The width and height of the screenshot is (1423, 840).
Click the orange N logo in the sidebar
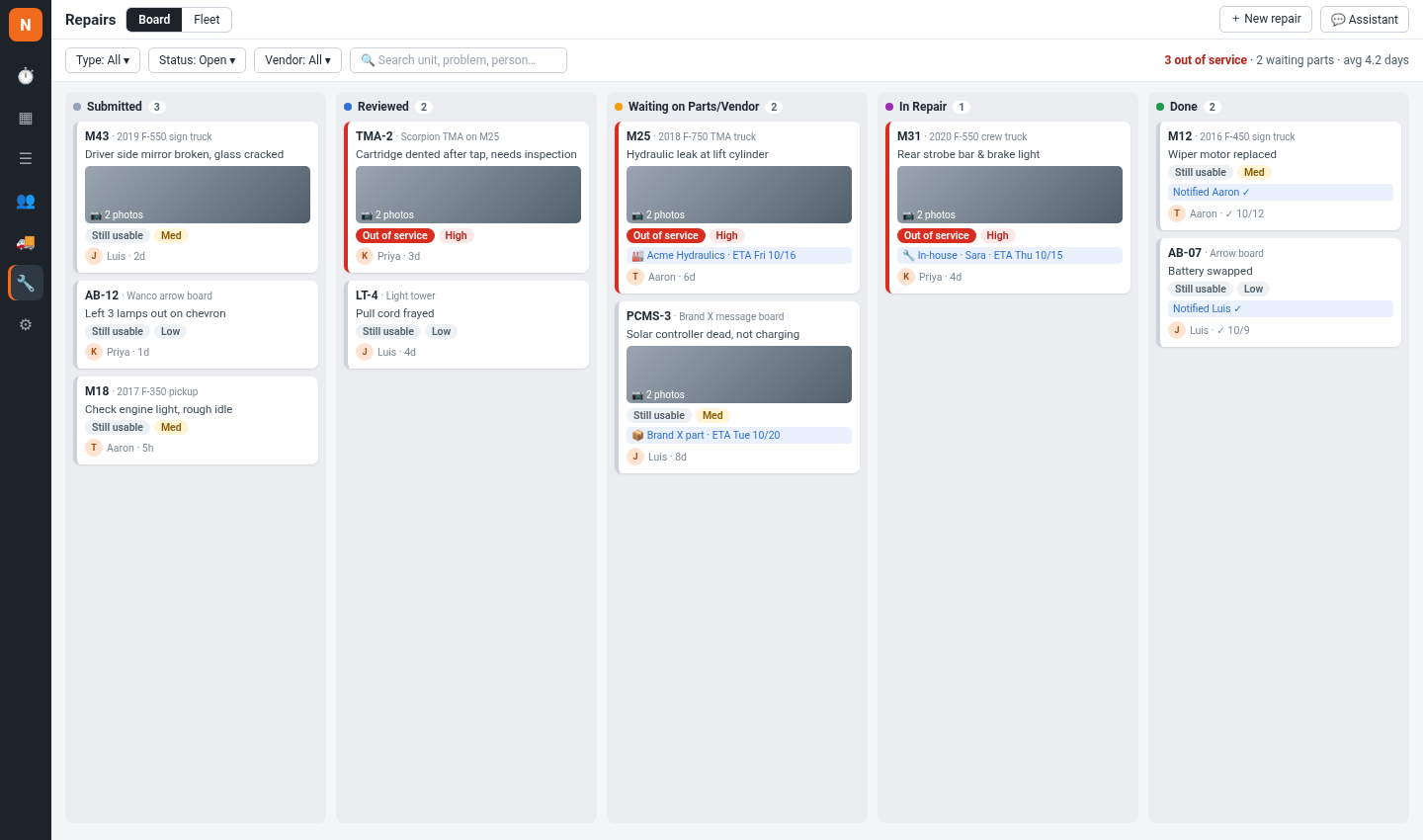pyautogui.click(x=26, y=25)
